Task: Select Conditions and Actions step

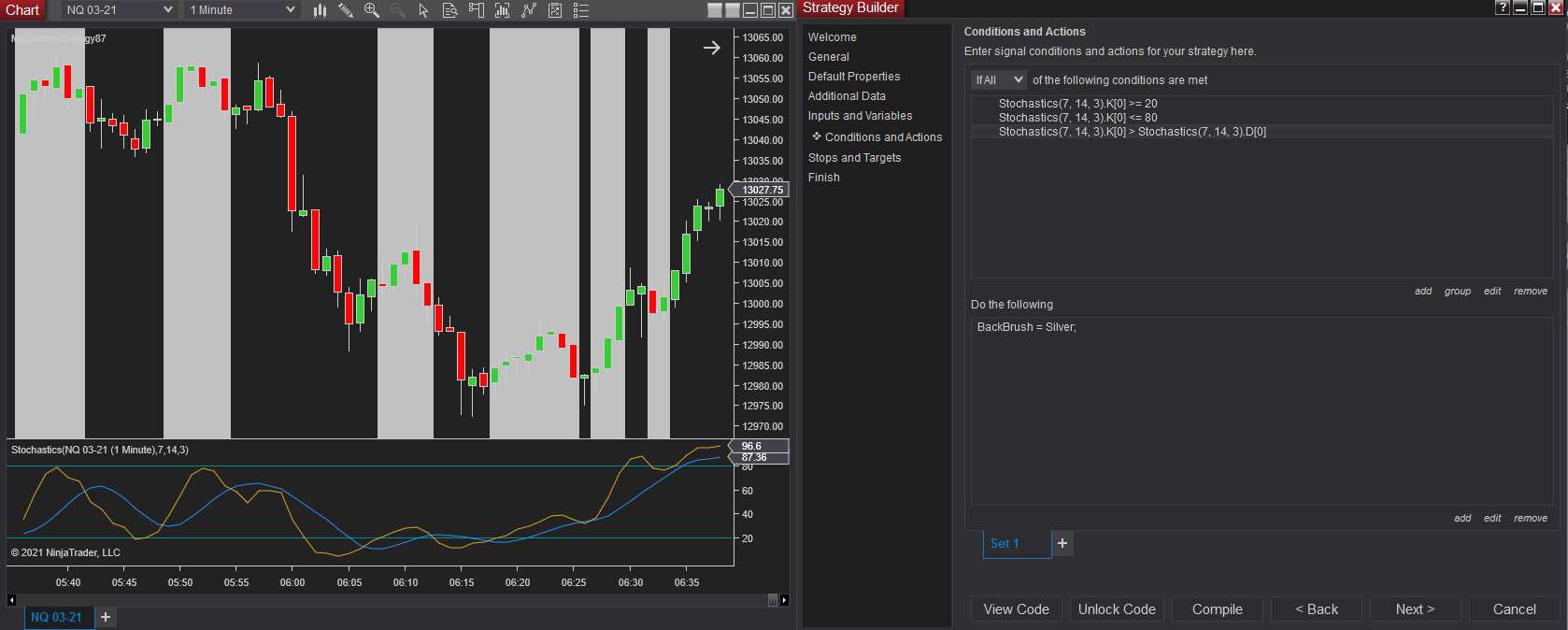Action: coord(883,137)
